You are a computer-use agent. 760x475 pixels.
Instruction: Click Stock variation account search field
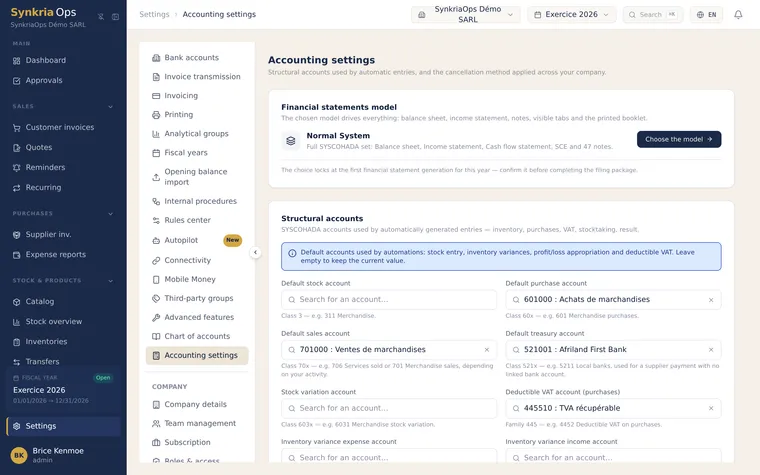coord(389,408)
